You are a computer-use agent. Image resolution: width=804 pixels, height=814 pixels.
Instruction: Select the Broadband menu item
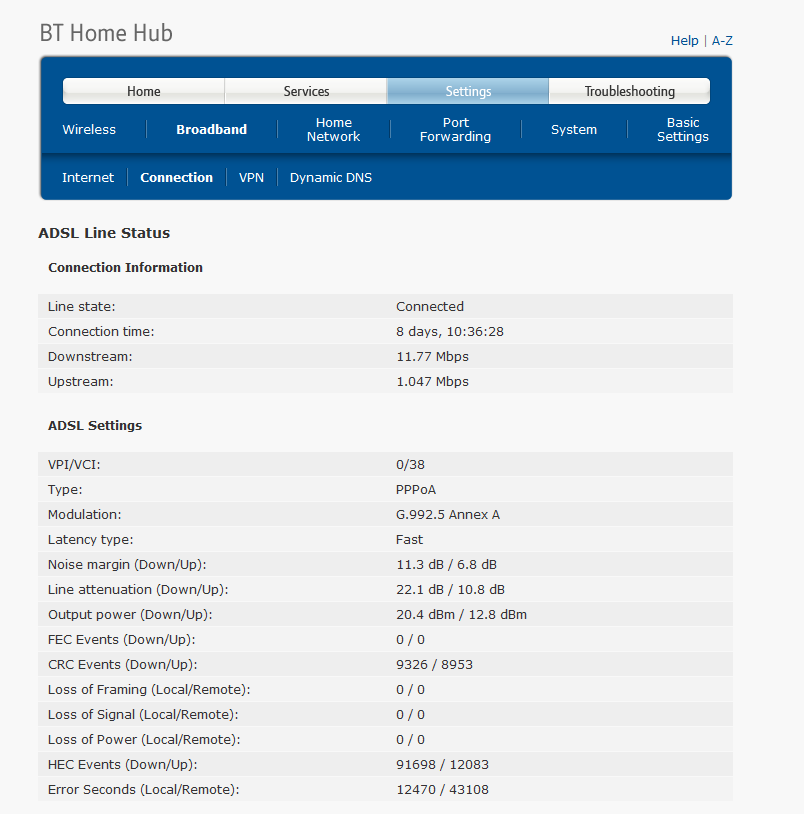click(x=211, y=129)
